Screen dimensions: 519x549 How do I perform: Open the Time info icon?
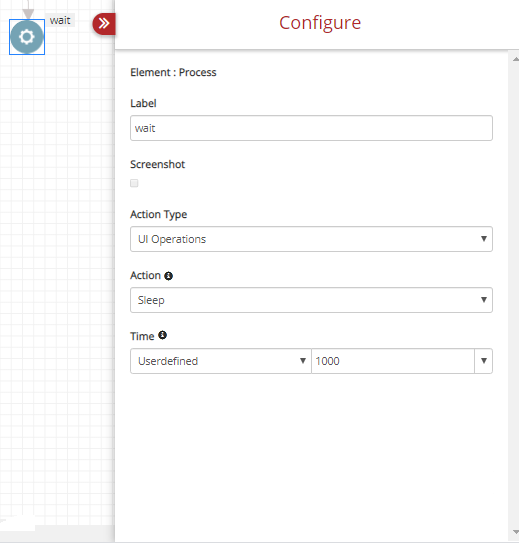pyautogui.click(x=162, y=335)
